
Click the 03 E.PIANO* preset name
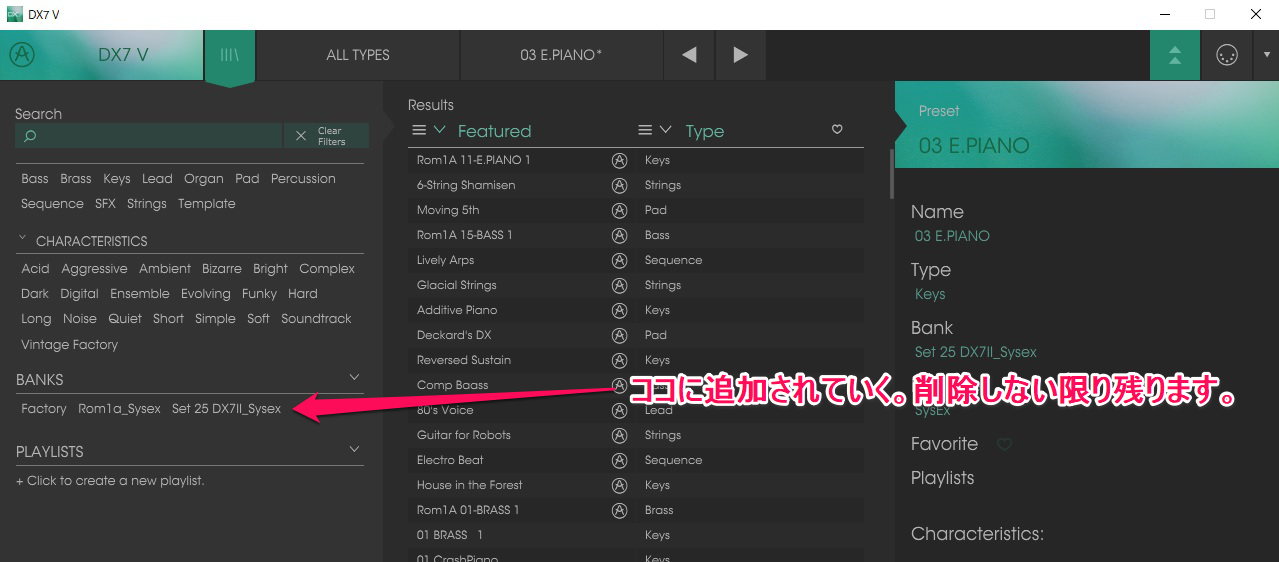[561, 55]
